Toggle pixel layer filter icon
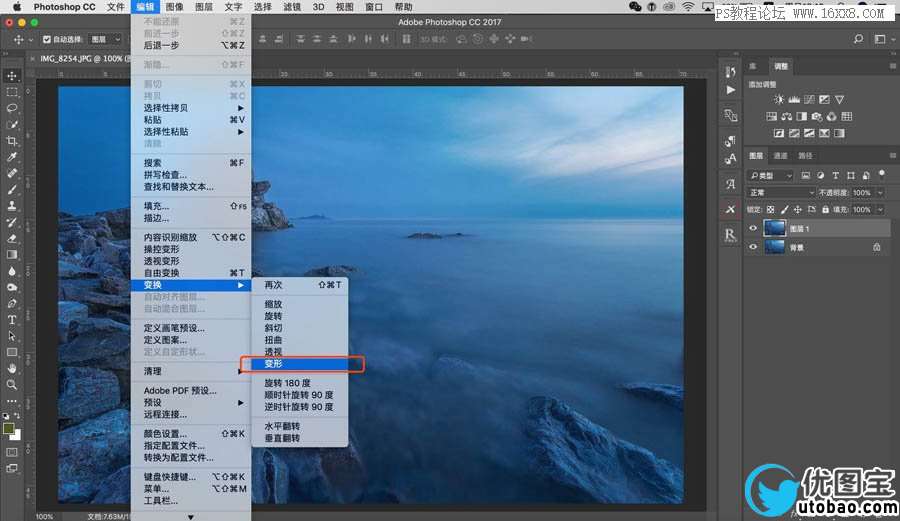Viewport: 900px width, 521px height. (x=806, y=175)
